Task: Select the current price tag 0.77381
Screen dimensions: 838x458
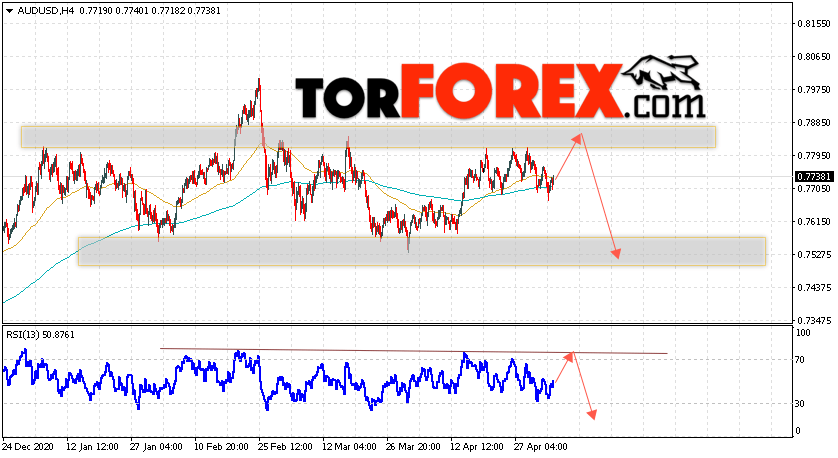Action: [814, 176]
